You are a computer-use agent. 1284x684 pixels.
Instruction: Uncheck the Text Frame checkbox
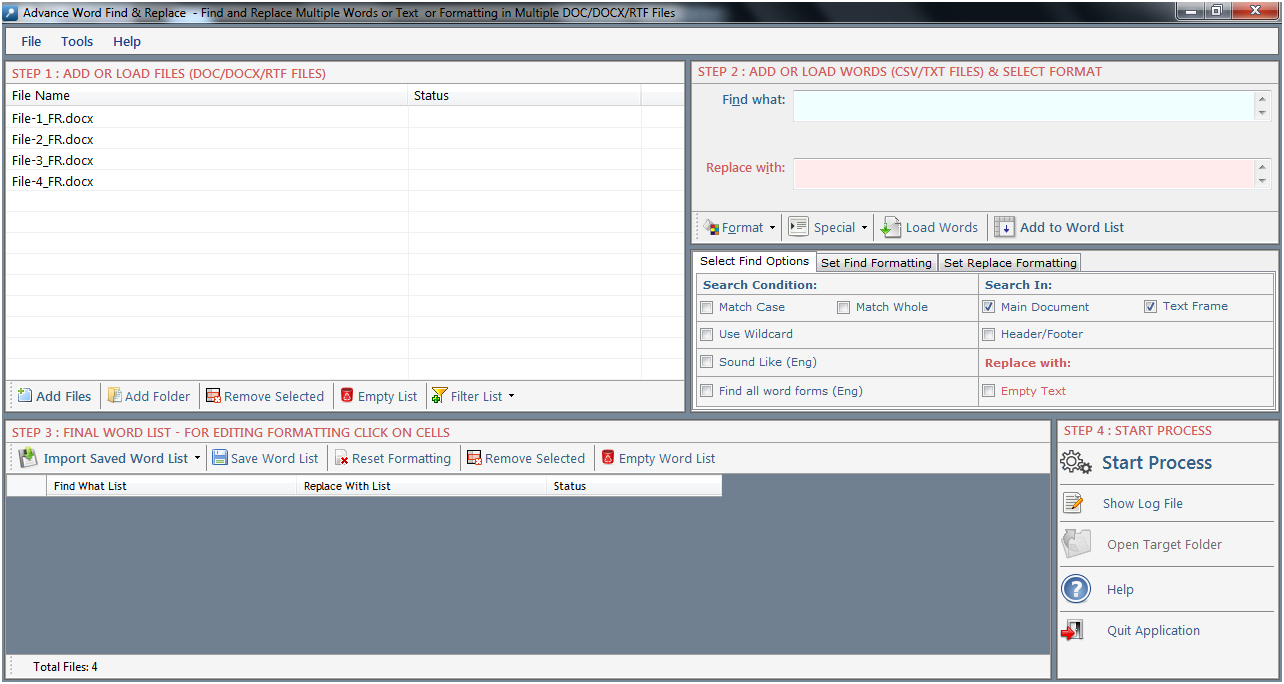click(x=1151, y=306)
